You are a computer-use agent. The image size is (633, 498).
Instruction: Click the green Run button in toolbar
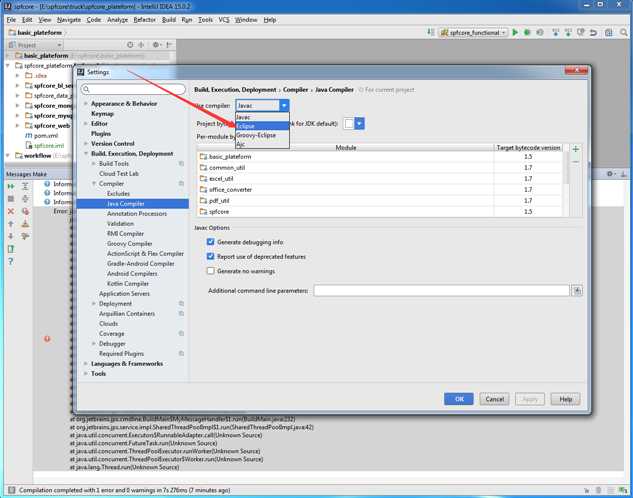(515, 32)
